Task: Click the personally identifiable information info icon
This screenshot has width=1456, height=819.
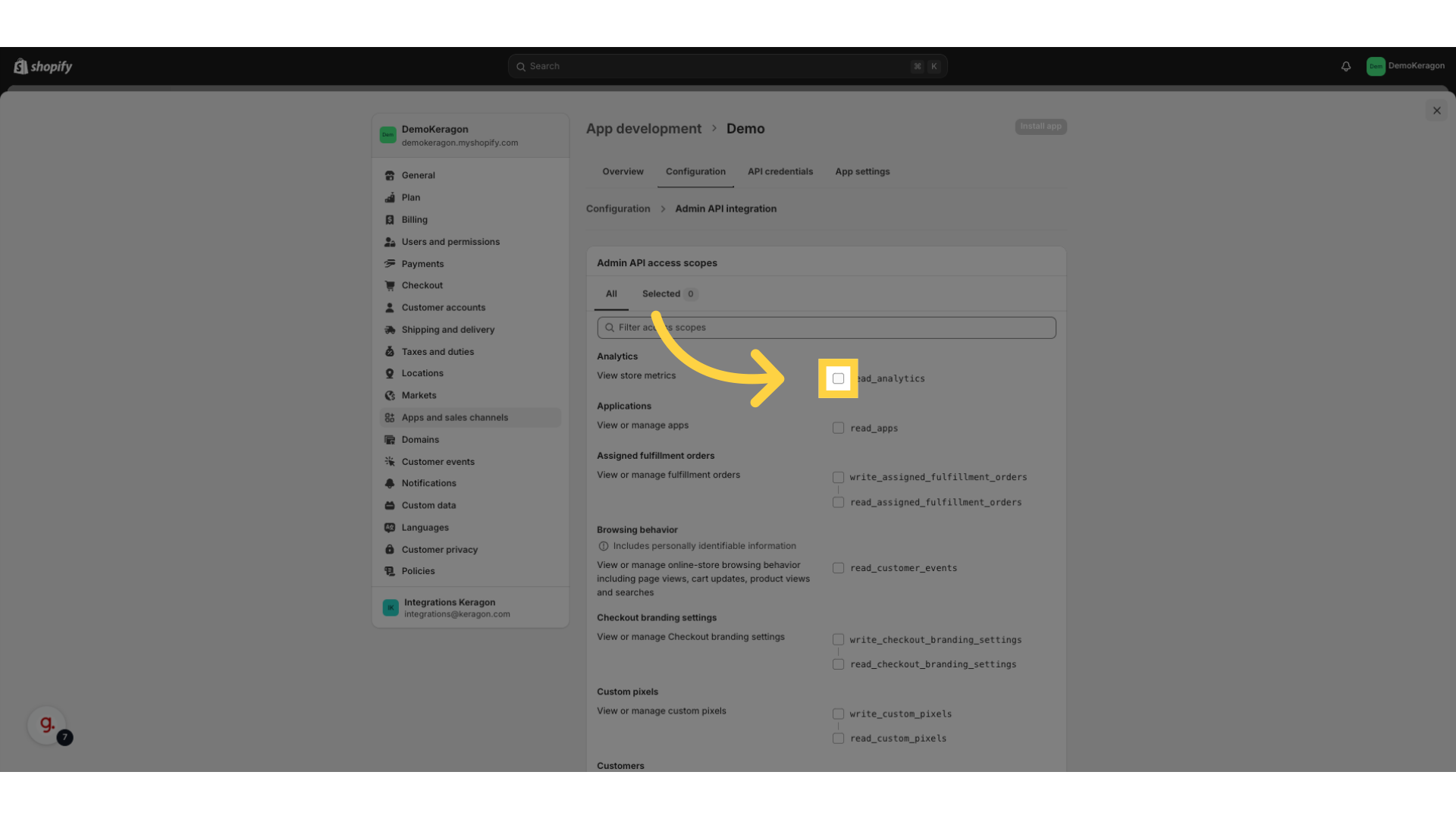Action: pyautogui.click(x=604, y=546)
